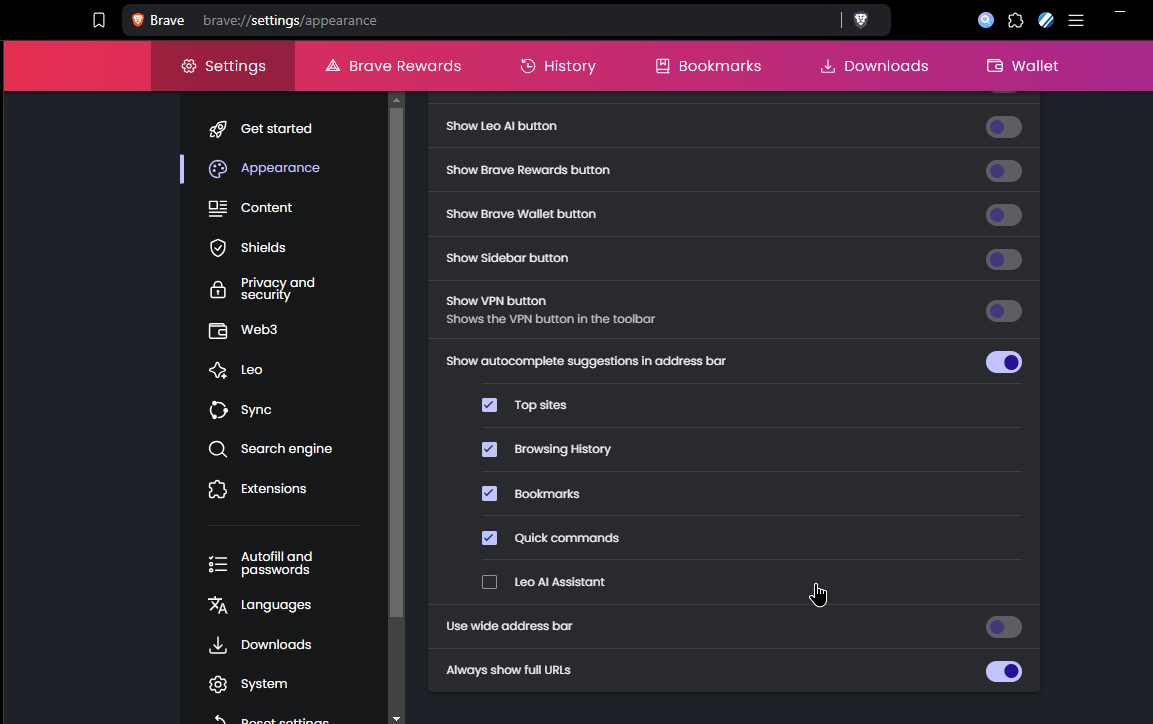The image size is (1153, 724).
Task: Click the Leo sparkle star icon
Action: [x=218, y=370]
